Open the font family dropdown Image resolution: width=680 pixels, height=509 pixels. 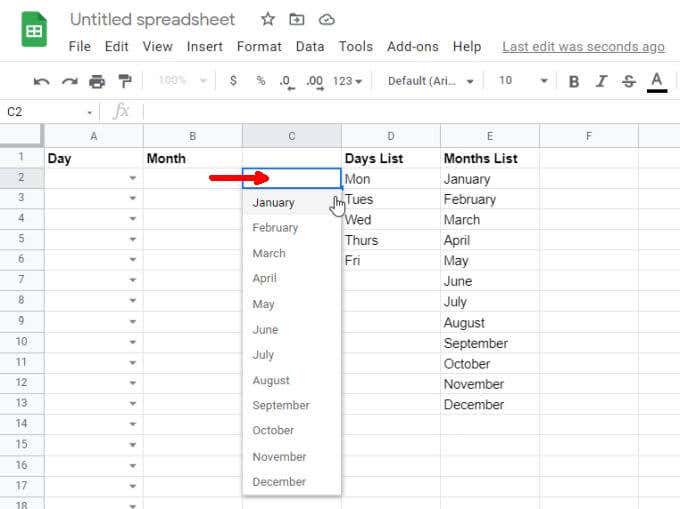click(x=430, y=81)
